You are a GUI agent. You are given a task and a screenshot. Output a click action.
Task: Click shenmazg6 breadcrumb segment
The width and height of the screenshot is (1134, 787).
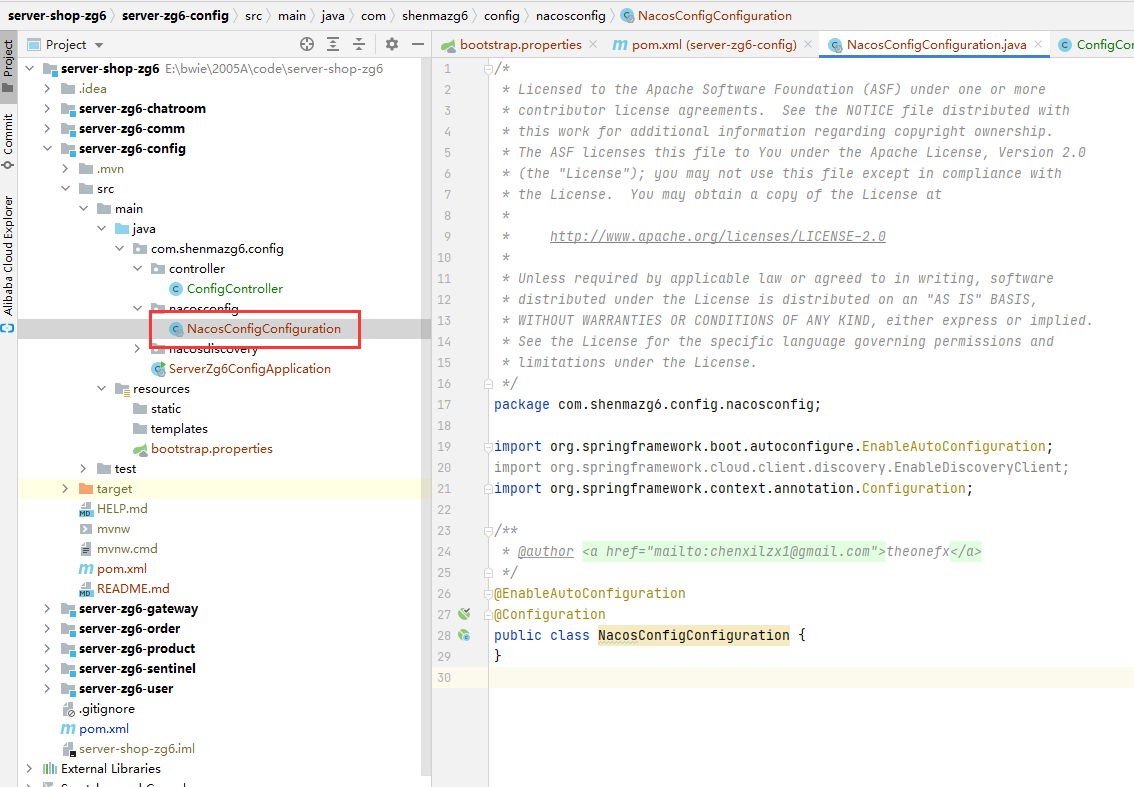435,16
